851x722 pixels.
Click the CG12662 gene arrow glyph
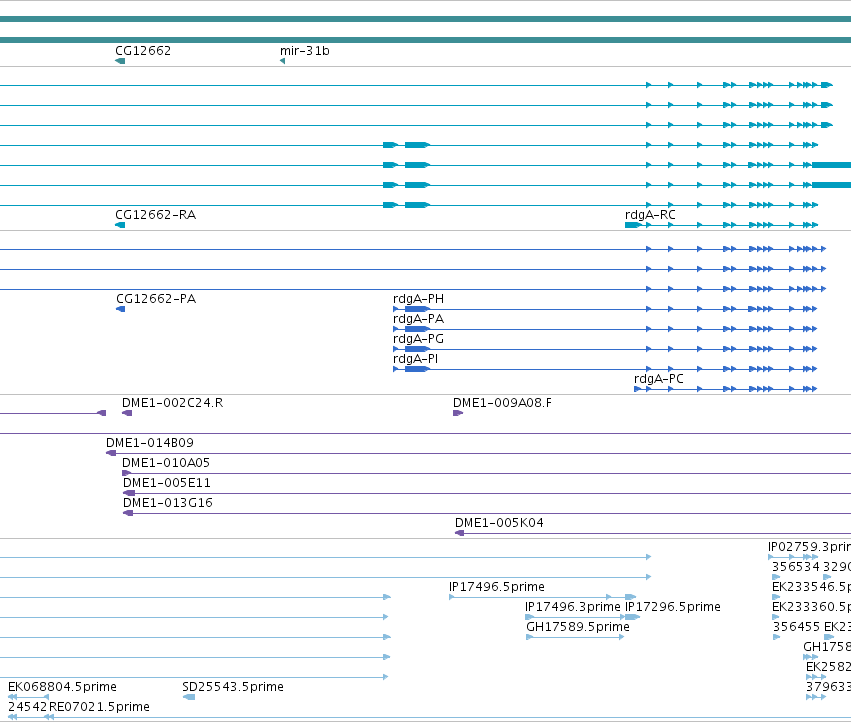point(120,61)
